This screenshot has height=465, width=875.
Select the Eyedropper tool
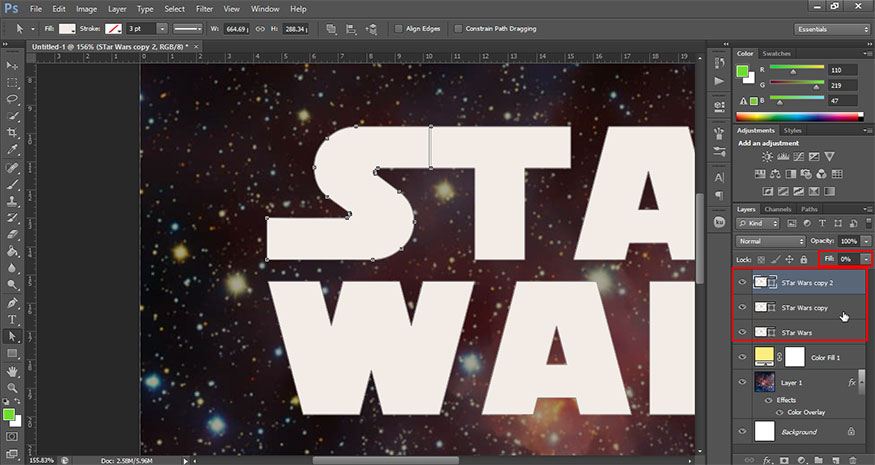coord(12,150)
